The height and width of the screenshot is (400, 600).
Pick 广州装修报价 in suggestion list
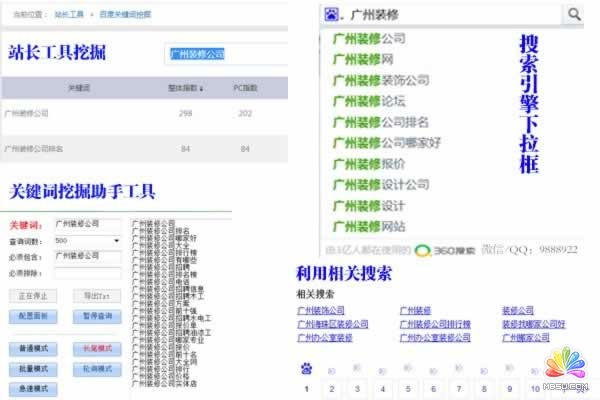pos(369,163)
